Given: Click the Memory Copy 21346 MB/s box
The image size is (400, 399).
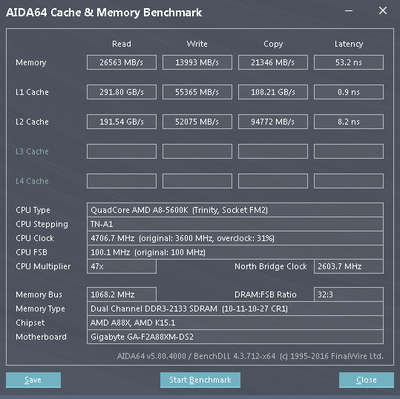Looking at the screenshot, I should click(273, 62).
